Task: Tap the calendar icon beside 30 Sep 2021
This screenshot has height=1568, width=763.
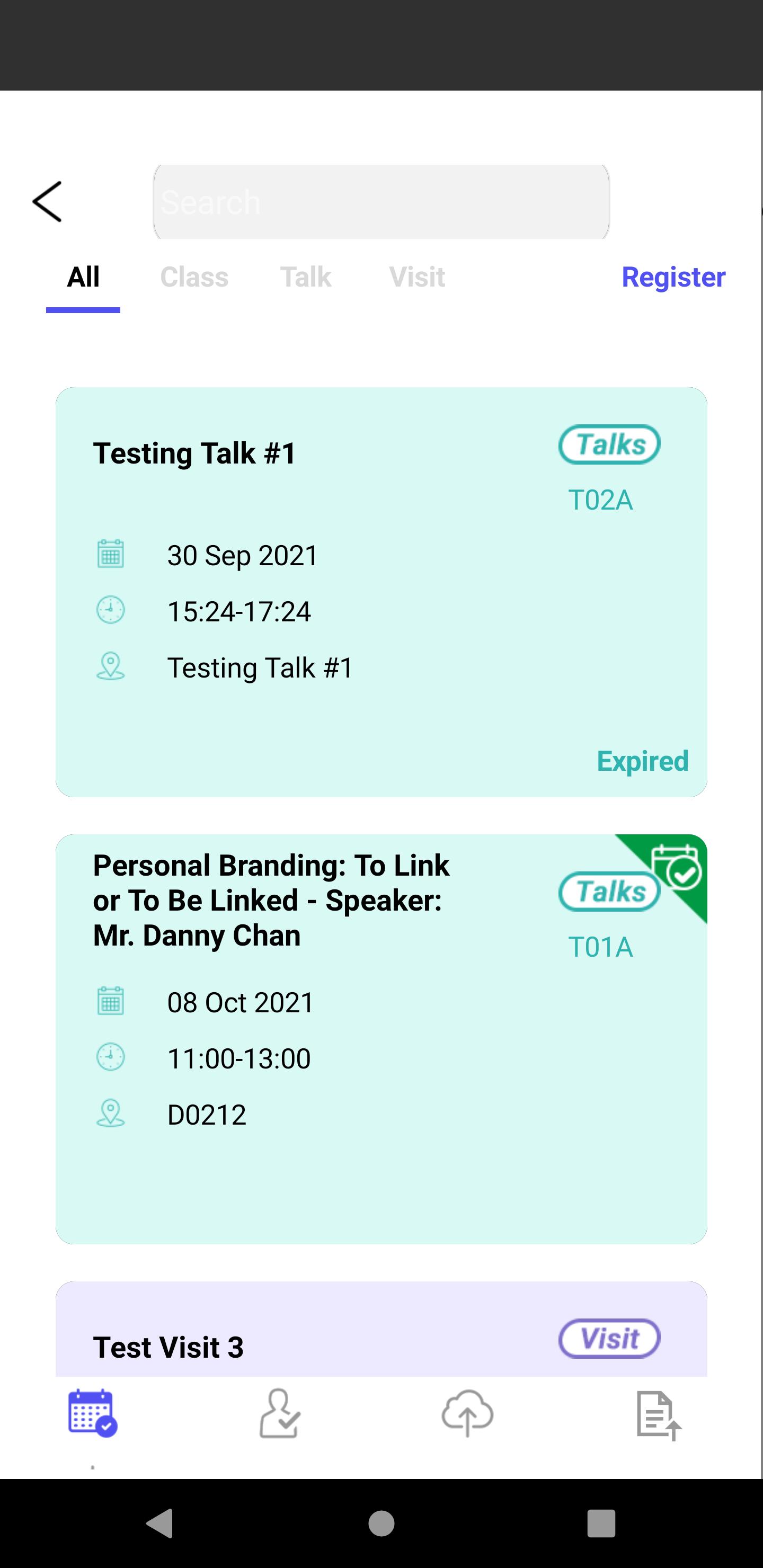Action: pyautogui.click(x=111, y=554)
